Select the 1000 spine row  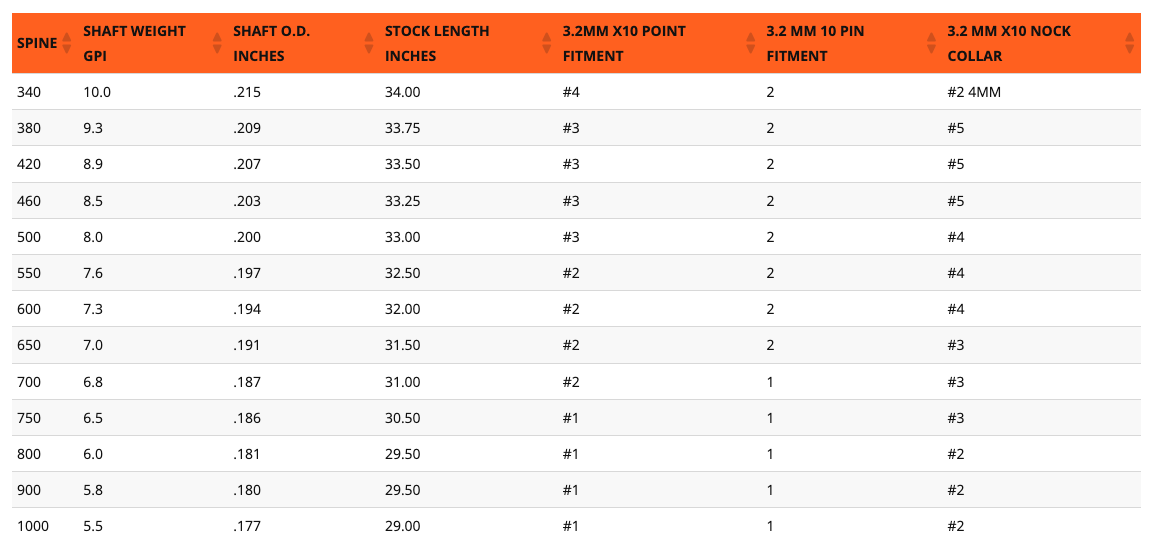(x=576, y=526)
